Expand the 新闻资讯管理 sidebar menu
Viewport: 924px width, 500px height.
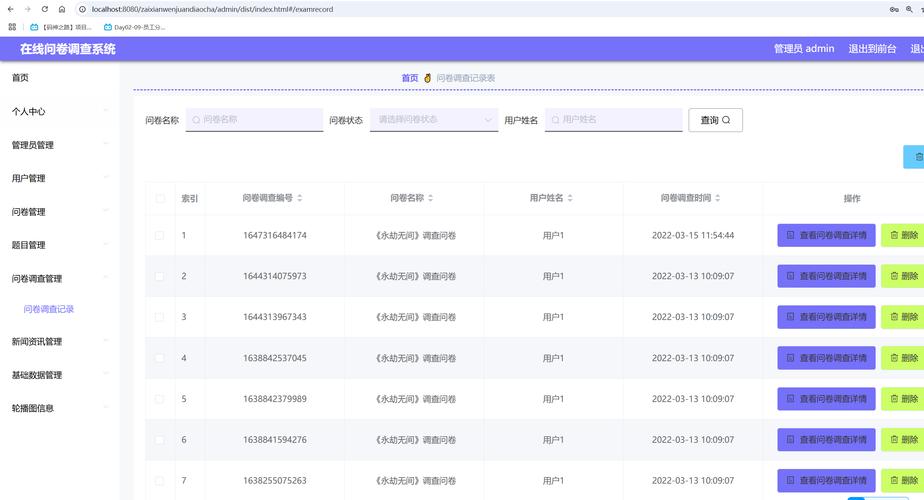(x=59, y=341)
